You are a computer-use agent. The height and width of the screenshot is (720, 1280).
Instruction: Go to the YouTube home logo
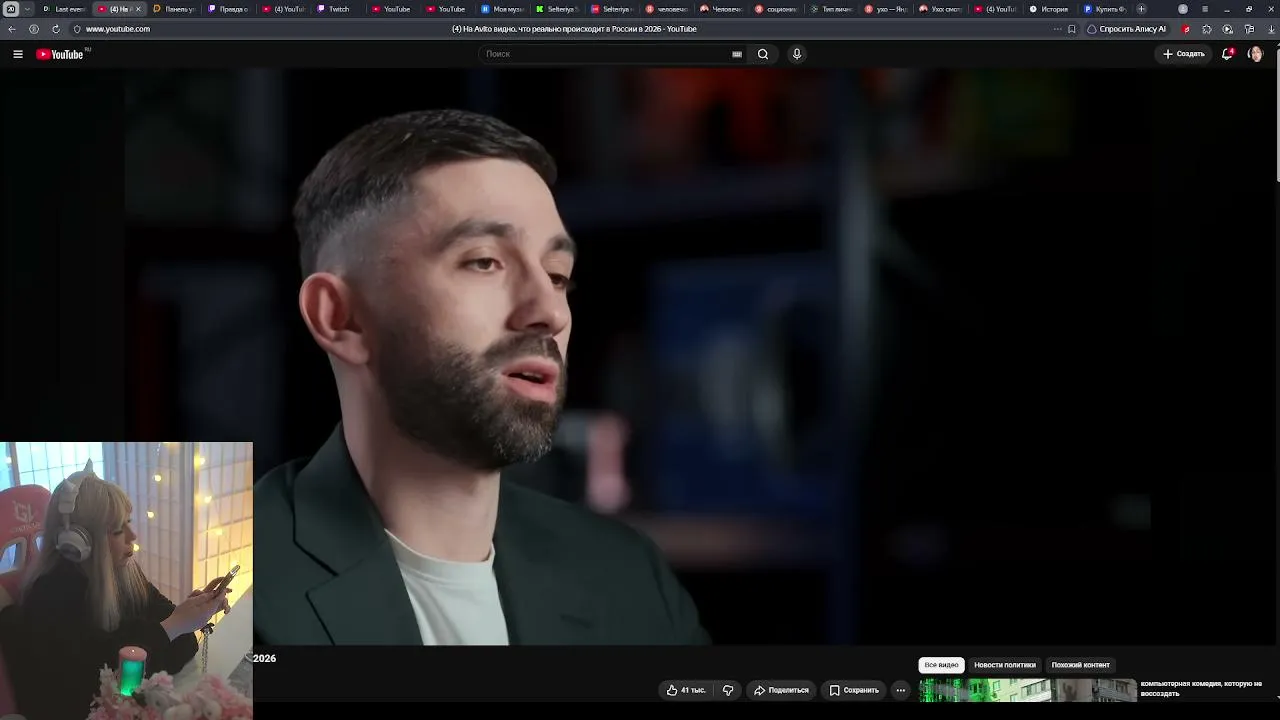[62, 54]
